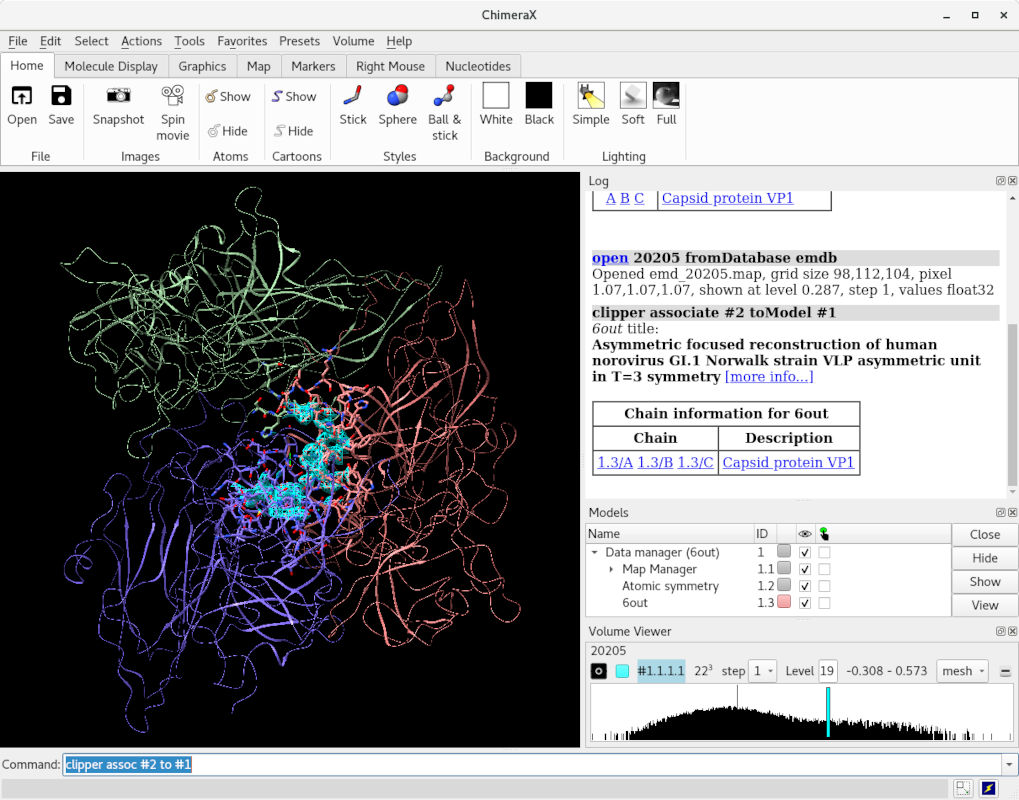Follow the 'more info...' link in Log

[769, 376]
